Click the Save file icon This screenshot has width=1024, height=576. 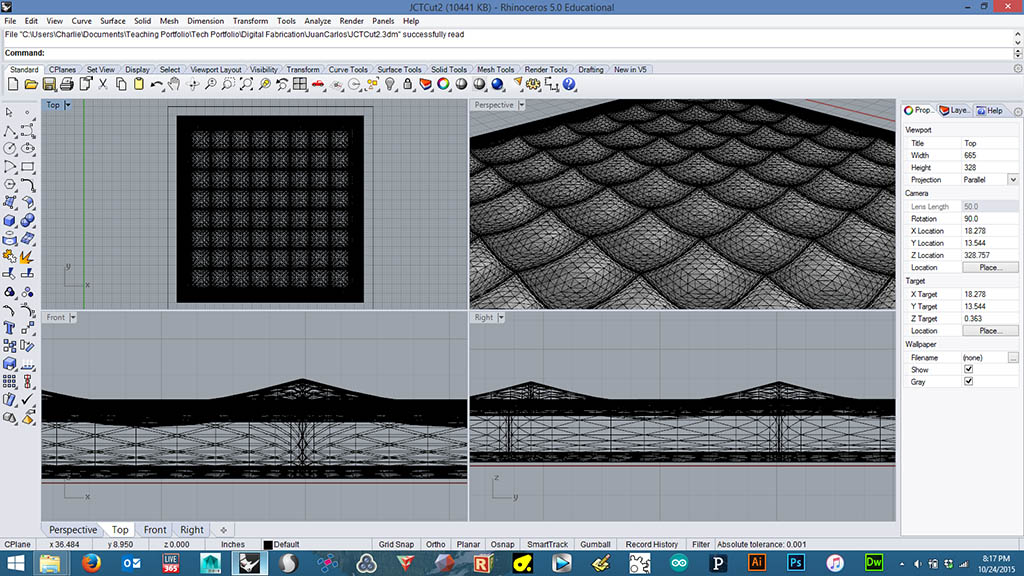tap(48, 84)
